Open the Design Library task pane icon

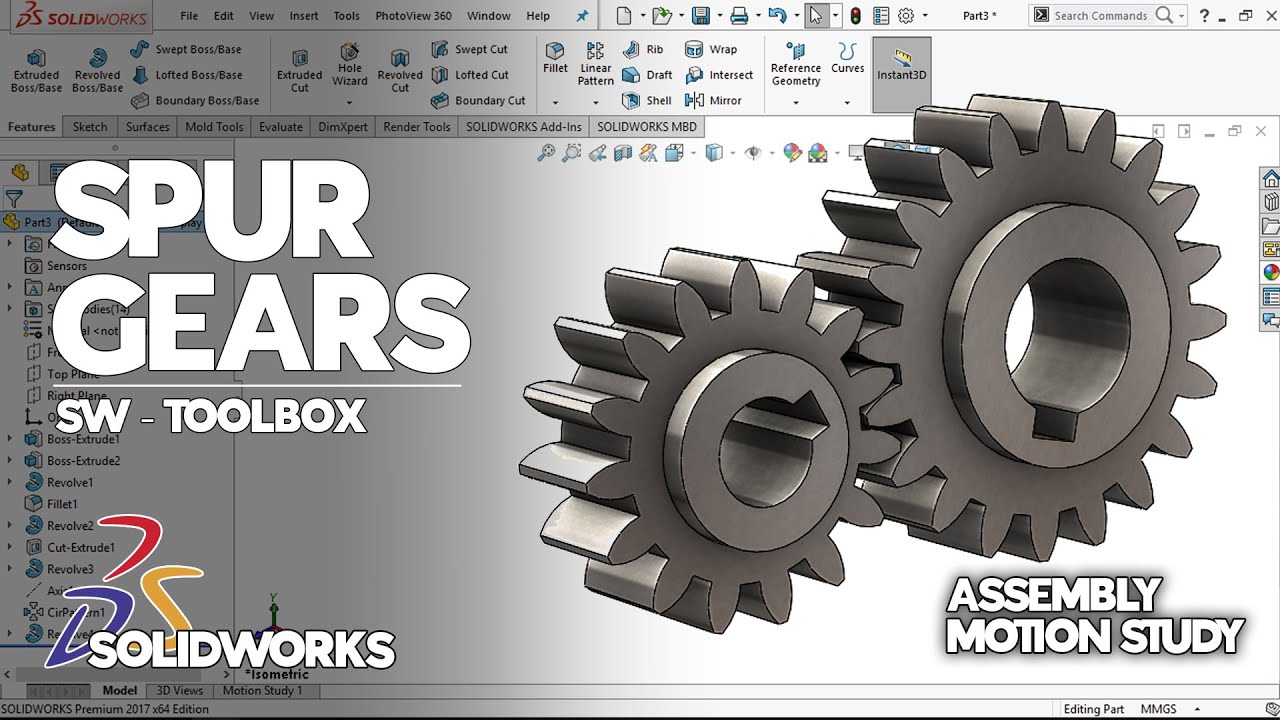tap(1271, 202)
